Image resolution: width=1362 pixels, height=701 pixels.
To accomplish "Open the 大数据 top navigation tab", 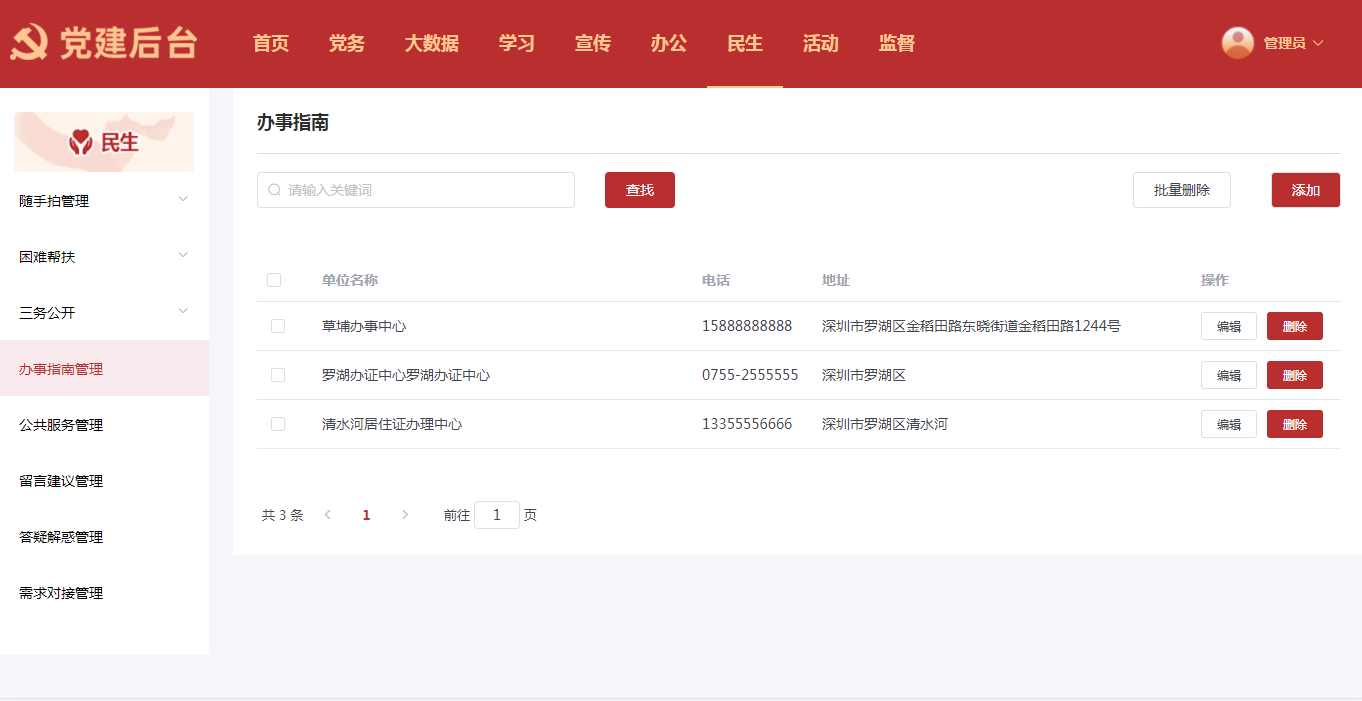I will click(431, 43).
